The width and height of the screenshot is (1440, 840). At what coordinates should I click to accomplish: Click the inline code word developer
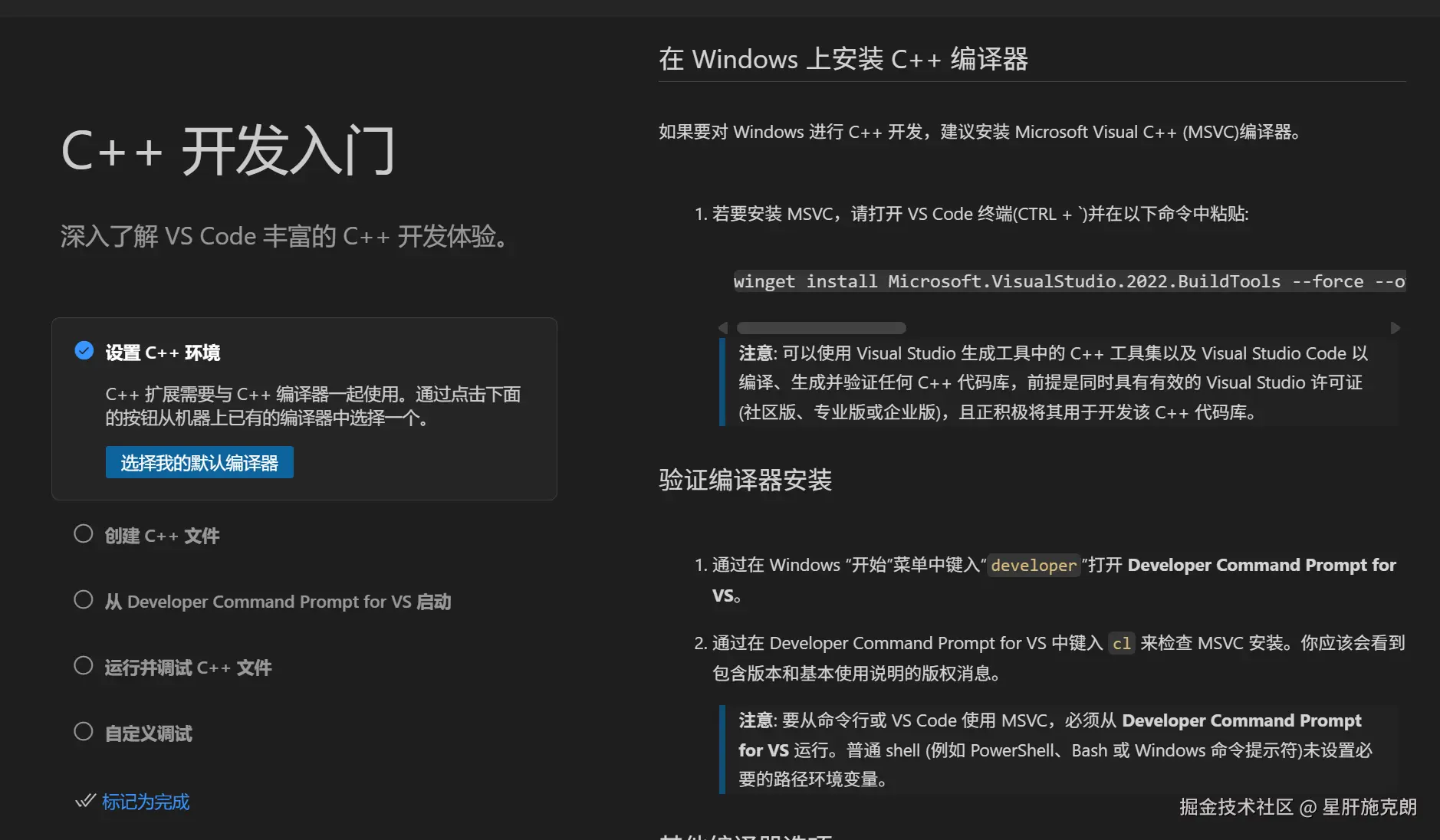tap(1034, 566)
